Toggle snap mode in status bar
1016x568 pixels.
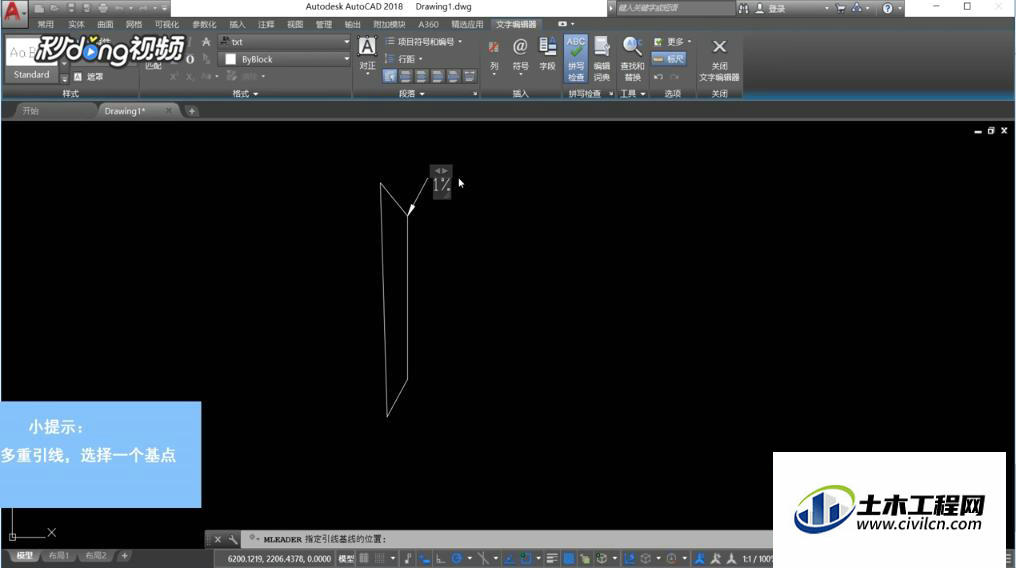point(380,558)
